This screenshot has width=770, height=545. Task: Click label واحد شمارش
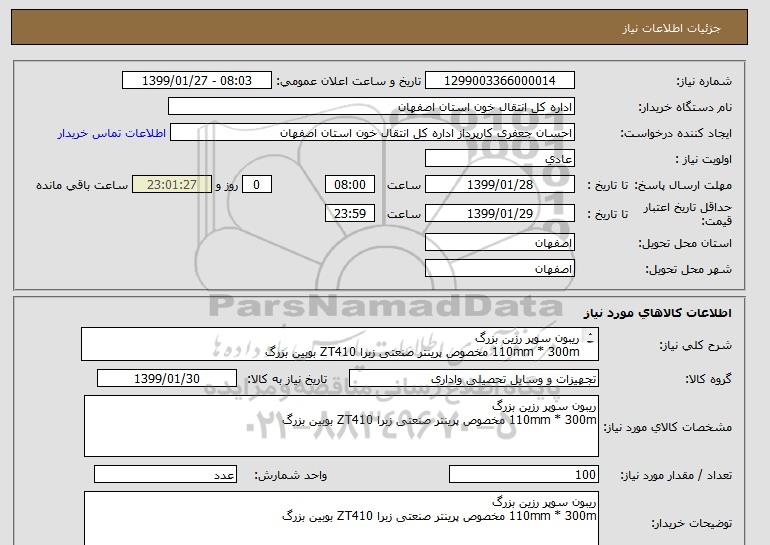(290, 475)
